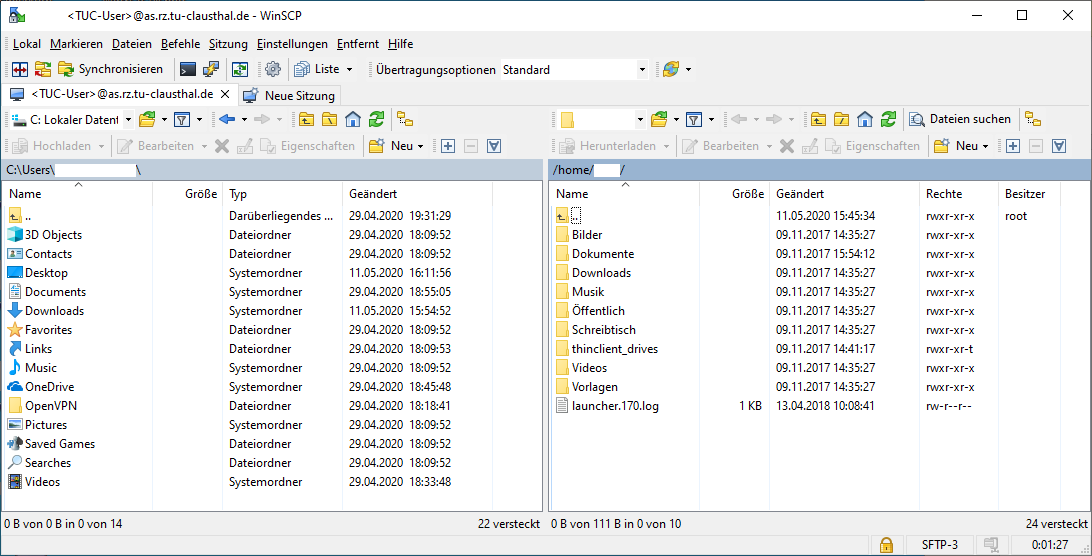Screen dimensions: 1092x556
Task: Expand the Übertragungsoptionen Standard dropdown
Action: coord(642,70)
